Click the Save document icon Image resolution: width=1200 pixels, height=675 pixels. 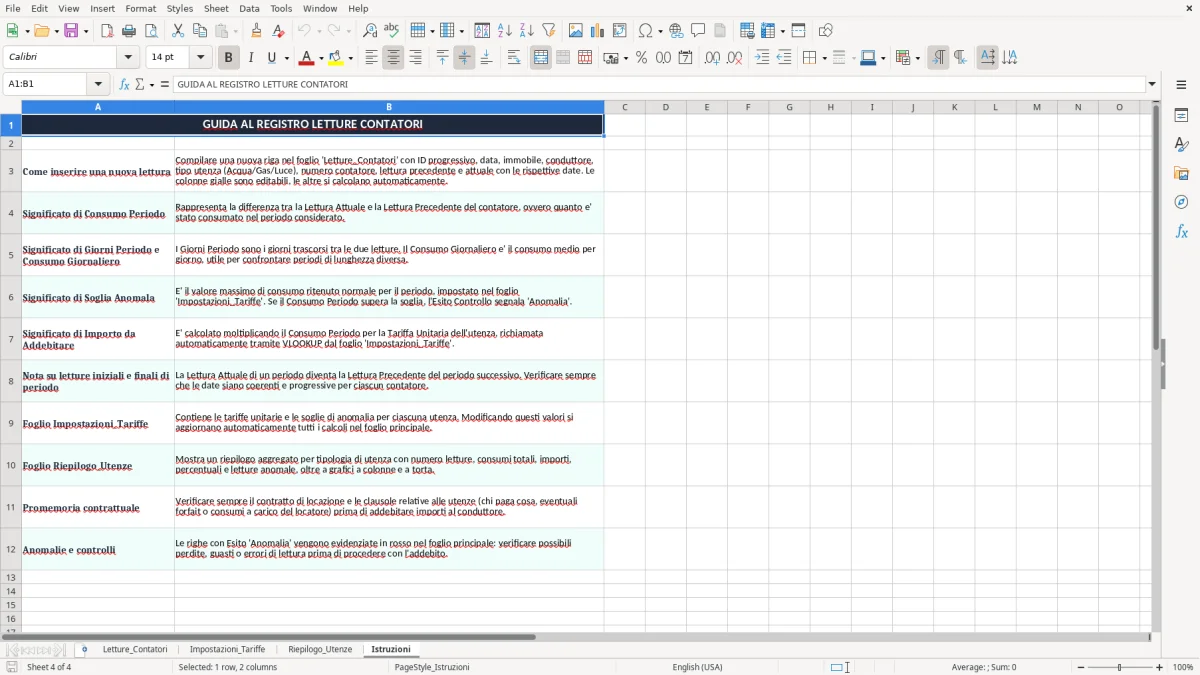pyautogui.click(x=71, y=31)
